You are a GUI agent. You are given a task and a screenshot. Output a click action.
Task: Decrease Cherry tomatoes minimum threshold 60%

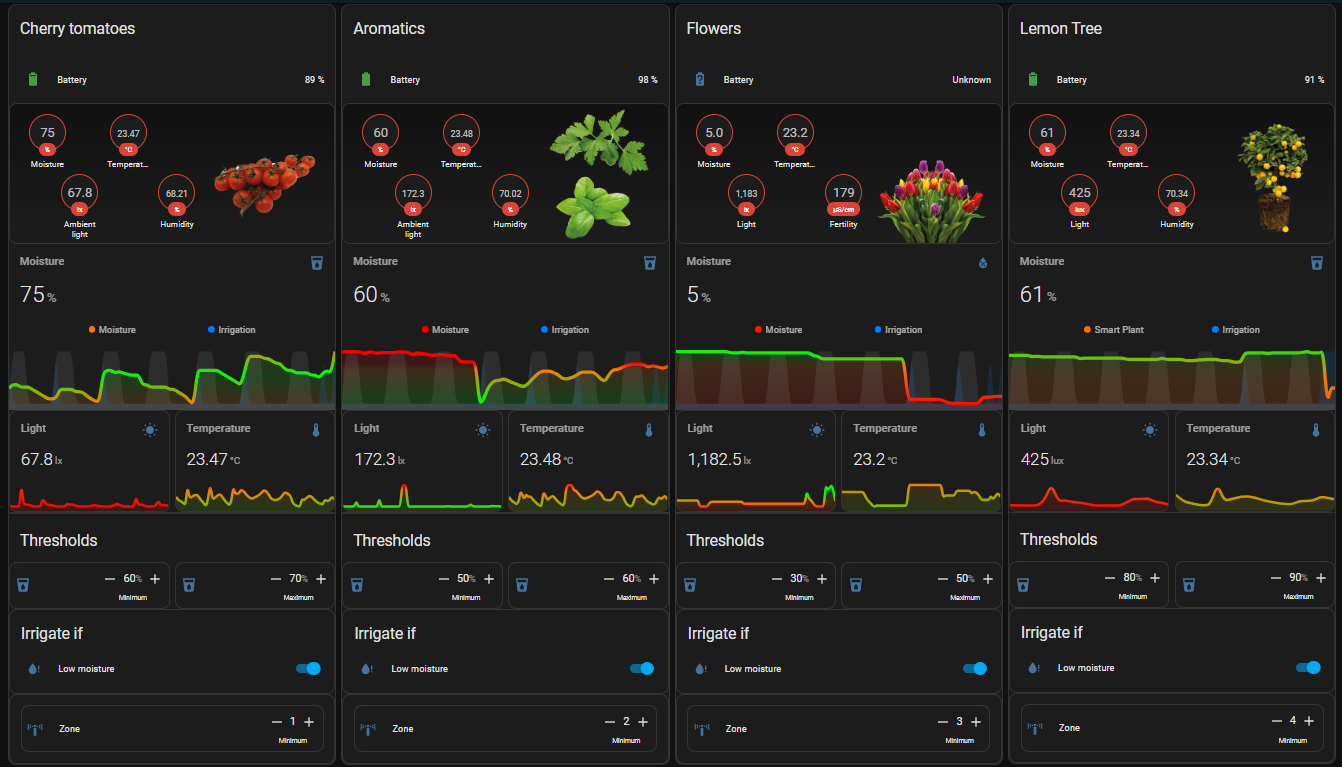110,579
